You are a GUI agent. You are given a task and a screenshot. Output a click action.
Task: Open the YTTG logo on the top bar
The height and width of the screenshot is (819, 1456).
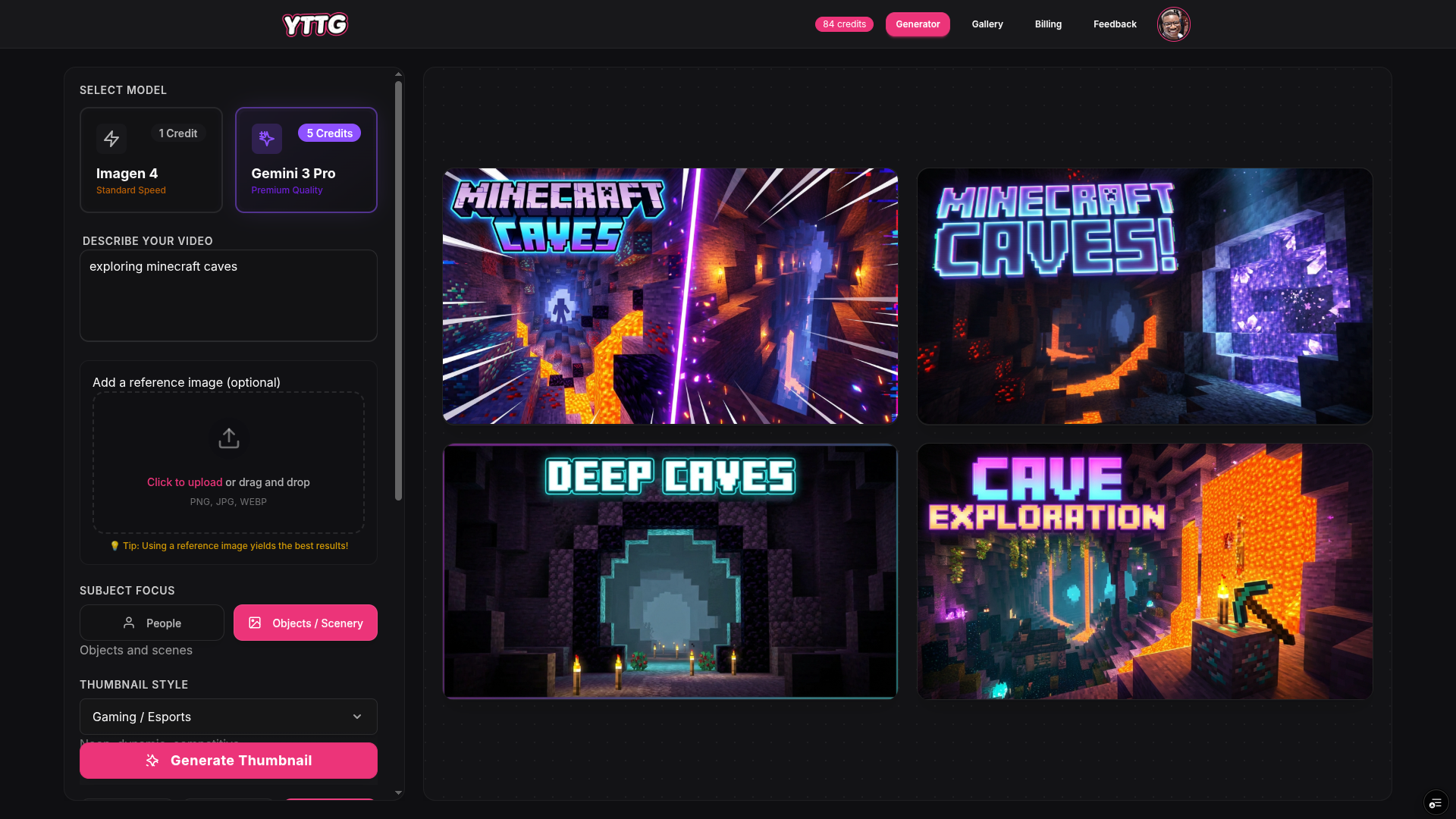coord(315,24)
